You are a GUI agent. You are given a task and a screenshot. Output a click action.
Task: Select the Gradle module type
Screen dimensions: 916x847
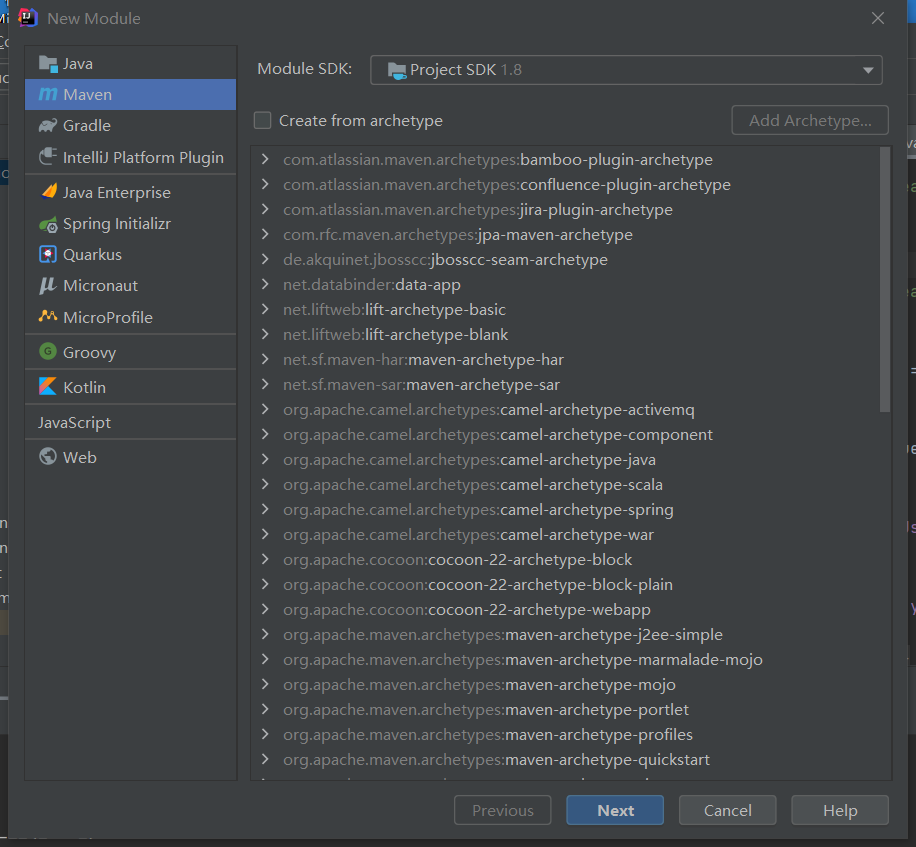coord(131,126)
